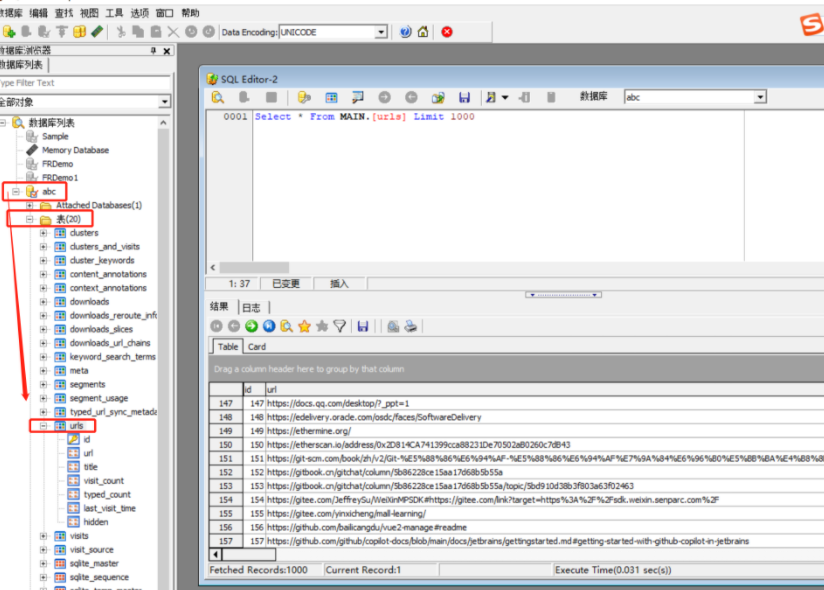This screenshot has height=590, width=824.
Task: Click the SQL editor horizontal scrollbar thumb
Action: [x=254, y=267]
